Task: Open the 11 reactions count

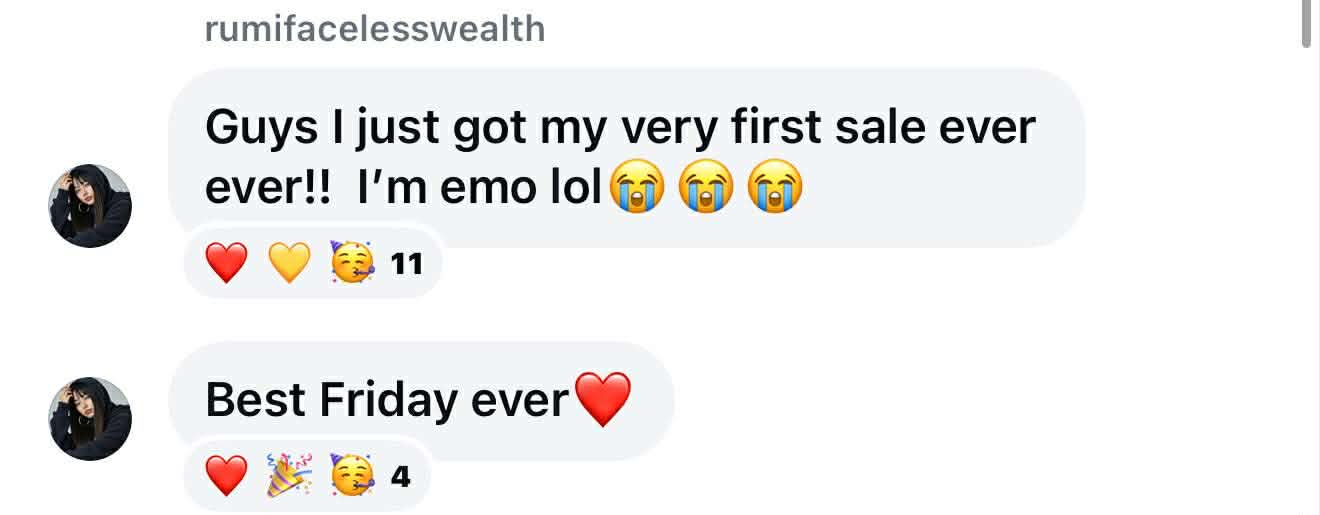Action: pyautogui.click(x=407, y=264)
